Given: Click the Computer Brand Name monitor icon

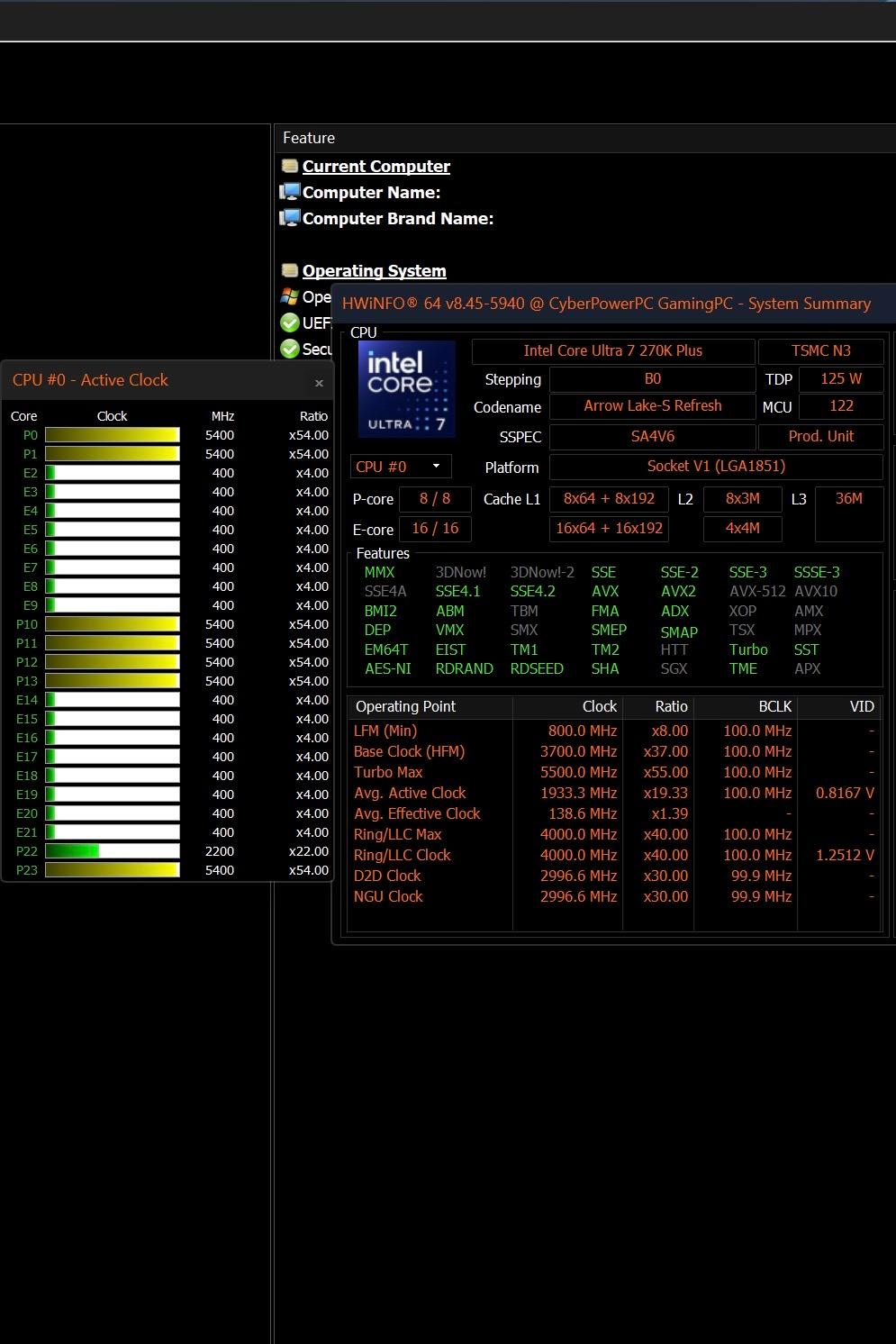Looking at the screenshot, I should 290,218.
